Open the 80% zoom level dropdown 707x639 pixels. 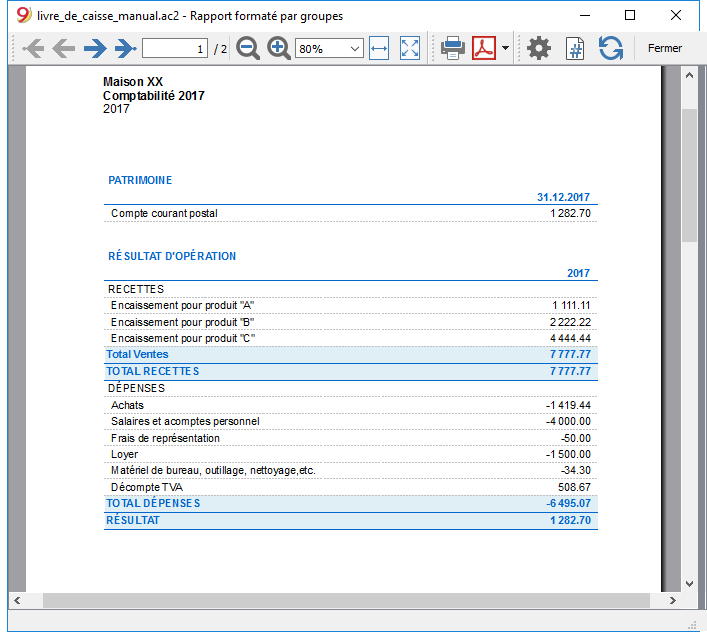pos(329,48)
